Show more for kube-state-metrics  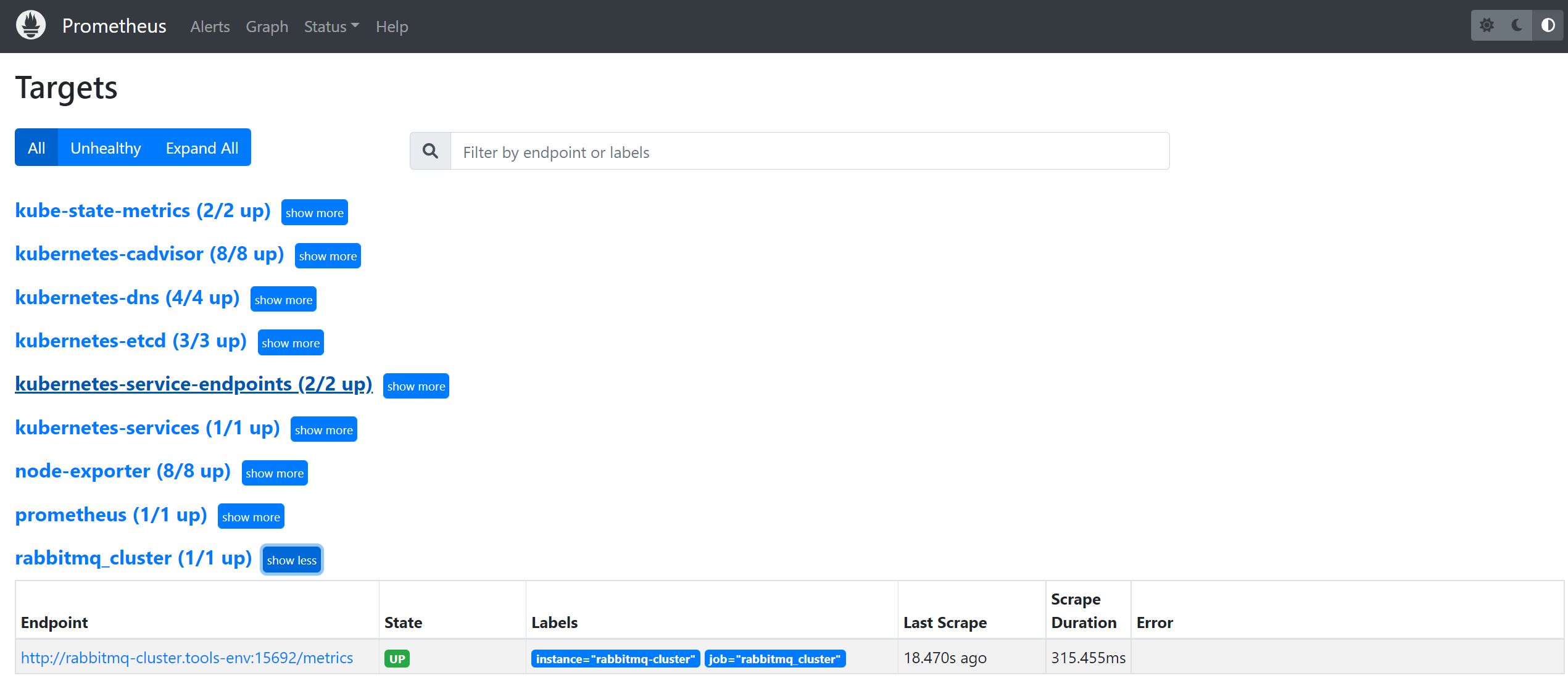coord(315,213)
